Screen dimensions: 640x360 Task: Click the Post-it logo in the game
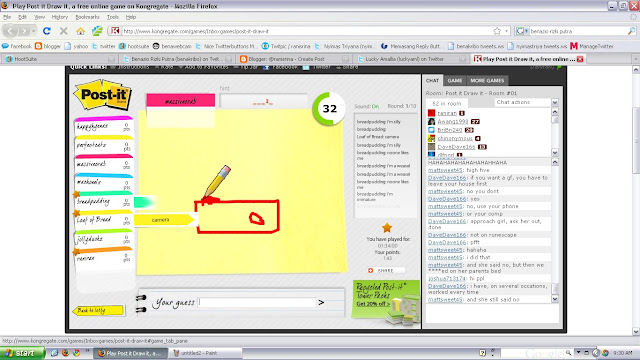tap(103, 95)
